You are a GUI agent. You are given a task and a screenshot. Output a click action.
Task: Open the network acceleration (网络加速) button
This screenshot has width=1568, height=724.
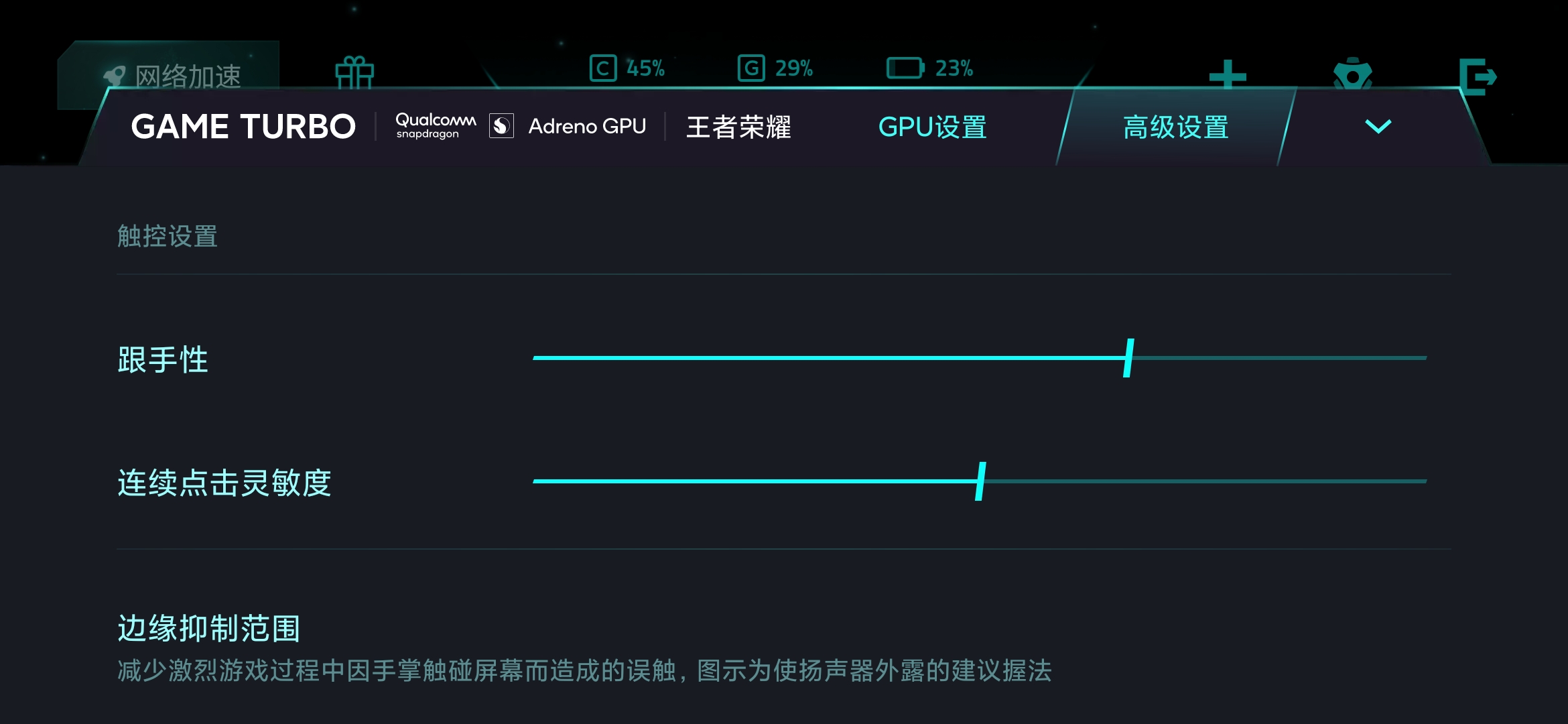[169, 74]
